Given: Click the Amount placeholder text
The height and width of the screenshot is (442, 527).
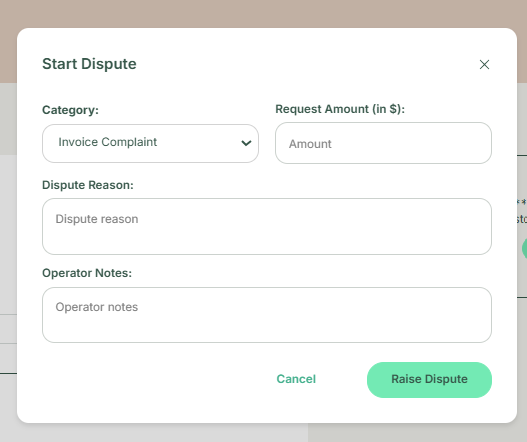Looking at the screenshot, I should coord(310,144).
